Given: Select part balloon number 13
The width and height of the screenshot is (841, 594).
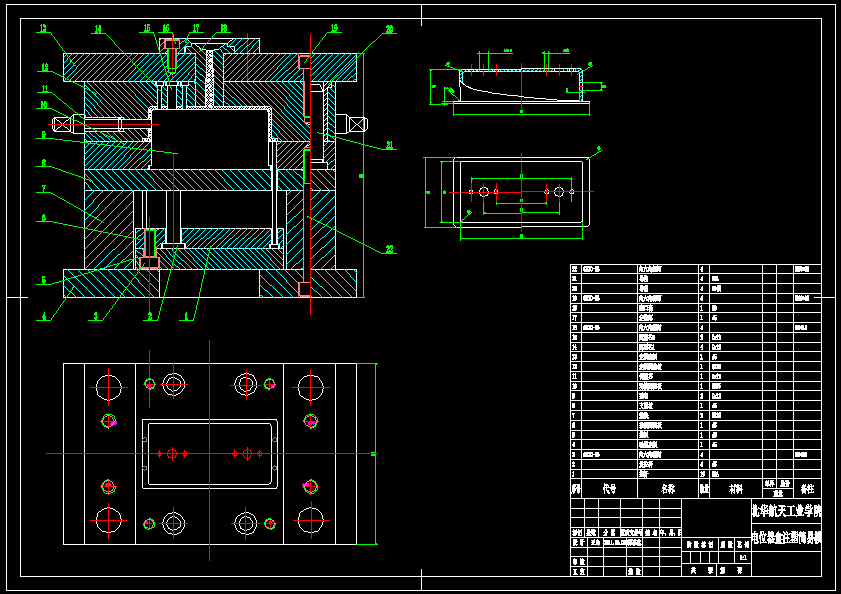Looking at the screenshot, I should click(43, 28).
